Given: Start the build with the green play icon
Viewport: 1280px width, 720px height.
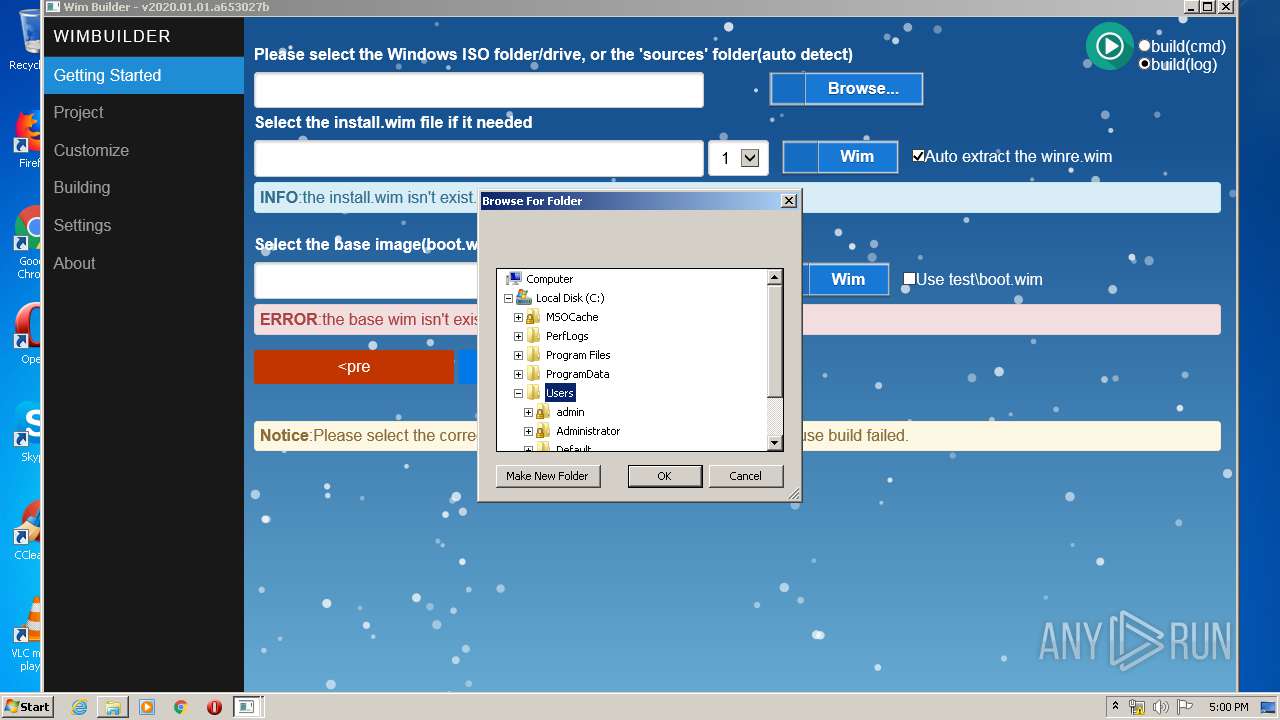Looking at the screenshot, I should (1109, 46).
